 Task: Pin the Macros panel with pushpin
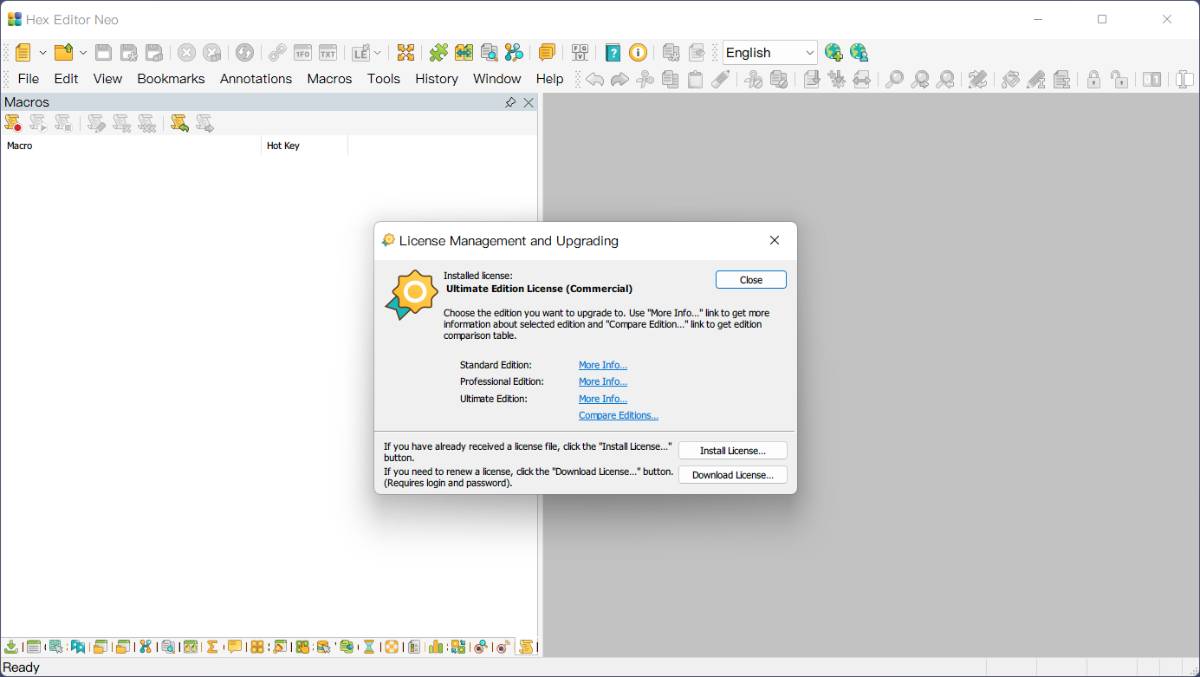click(x=510, y=102)
